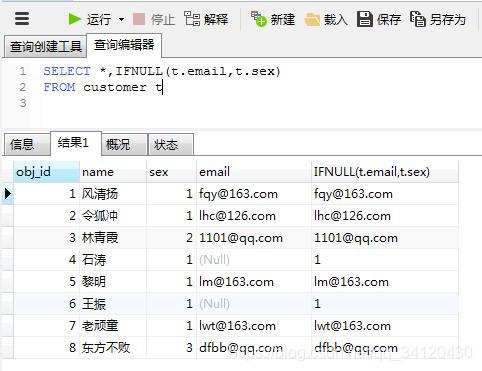Click sex value 3 in 东方不败 row
482x371 pixels.
pos(171,348)
